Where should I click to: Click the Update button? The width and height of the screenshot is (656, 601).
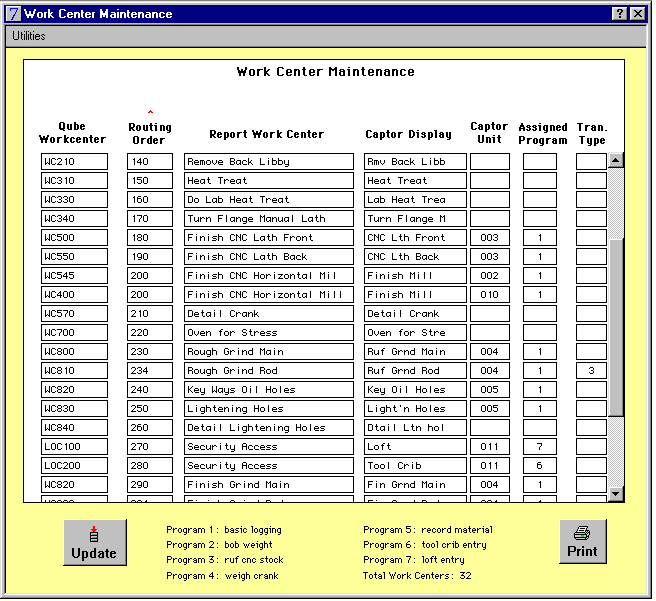point(95,543)
